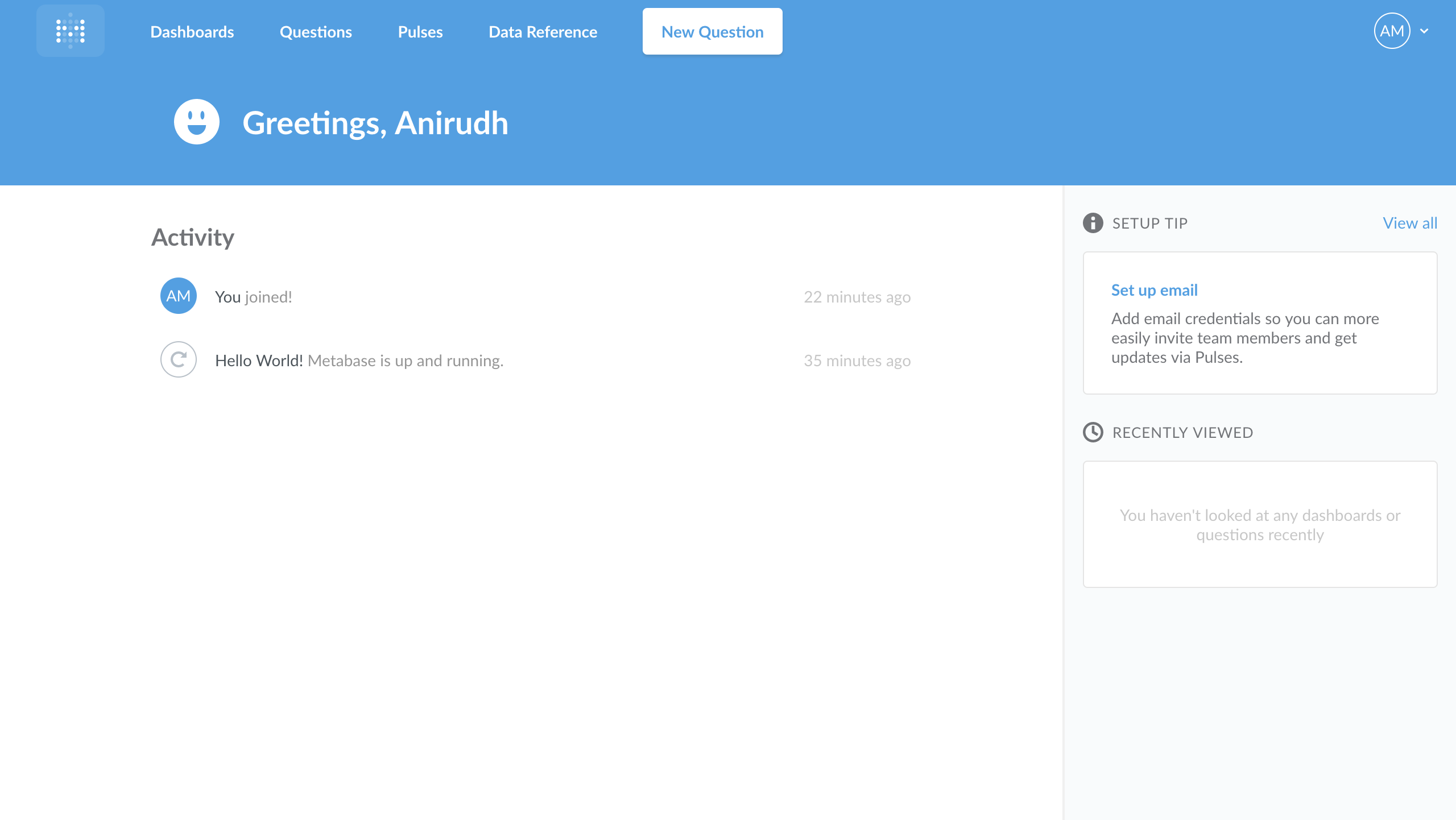Open the Pulses page
This screenshot has width=1456, height=820.
coord(420,32)
